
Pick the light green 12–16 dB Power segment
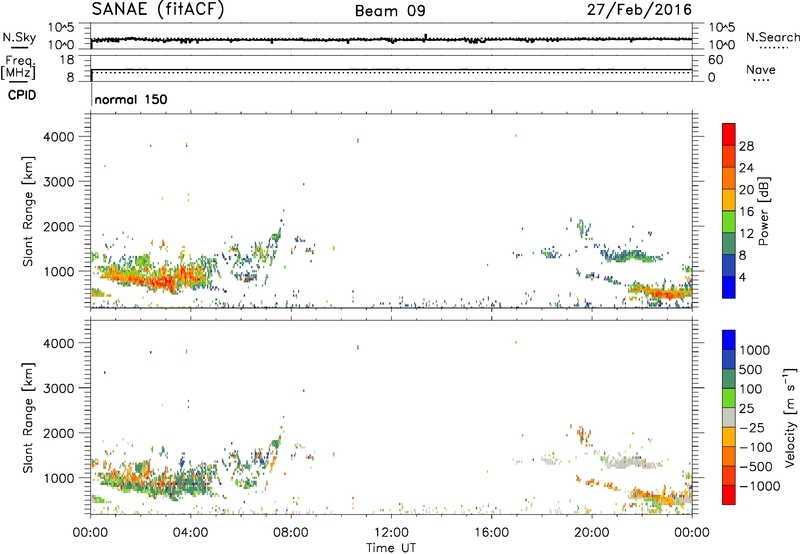click(729, 222)
